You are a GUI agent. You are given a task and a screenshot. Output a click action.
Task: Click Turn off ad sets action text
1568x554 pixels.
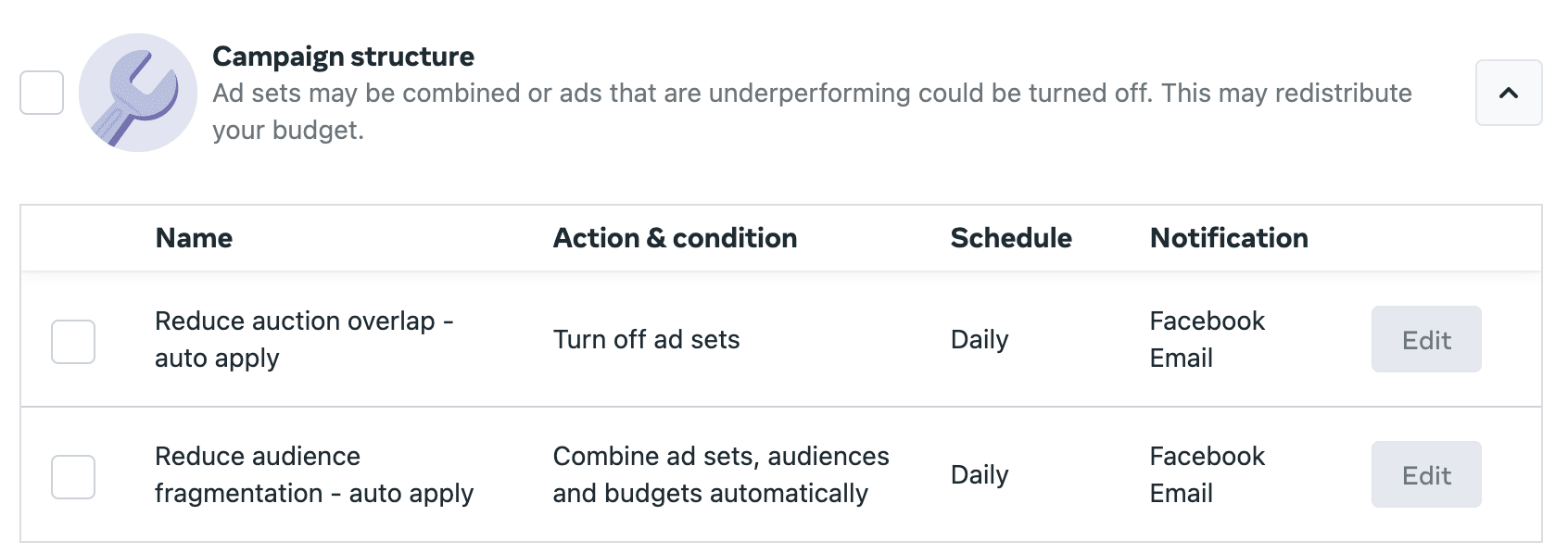[646, 339]
